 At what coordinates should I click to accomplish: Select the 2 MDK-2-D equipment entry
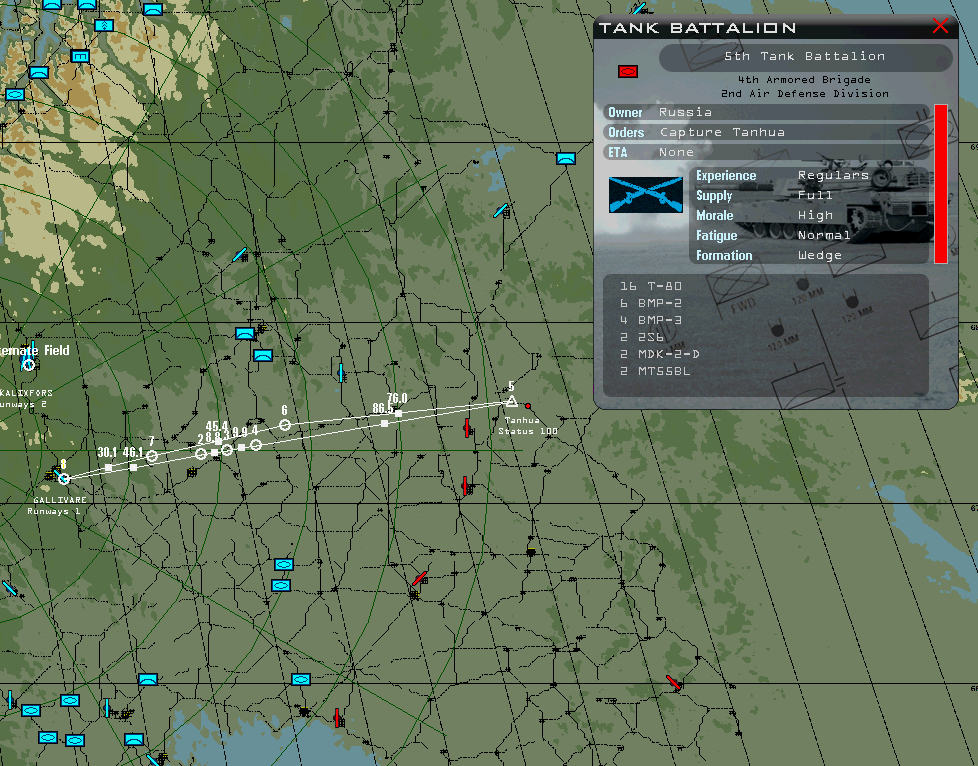[x=659, y=354]
